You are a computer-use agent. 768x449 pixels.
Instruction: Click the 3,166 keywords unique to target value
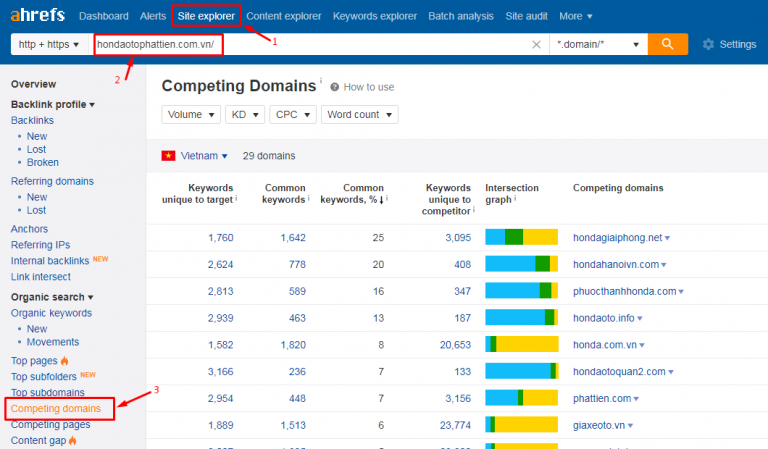point(220,372)
